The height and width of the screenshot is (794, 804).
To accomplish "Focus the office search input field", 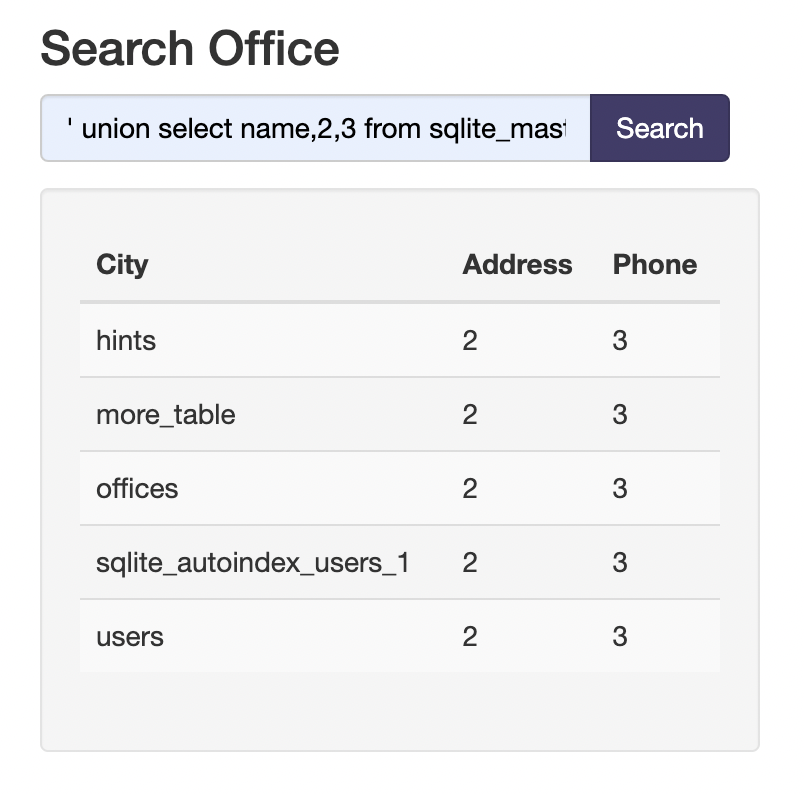I will click(x=315, y=128).
